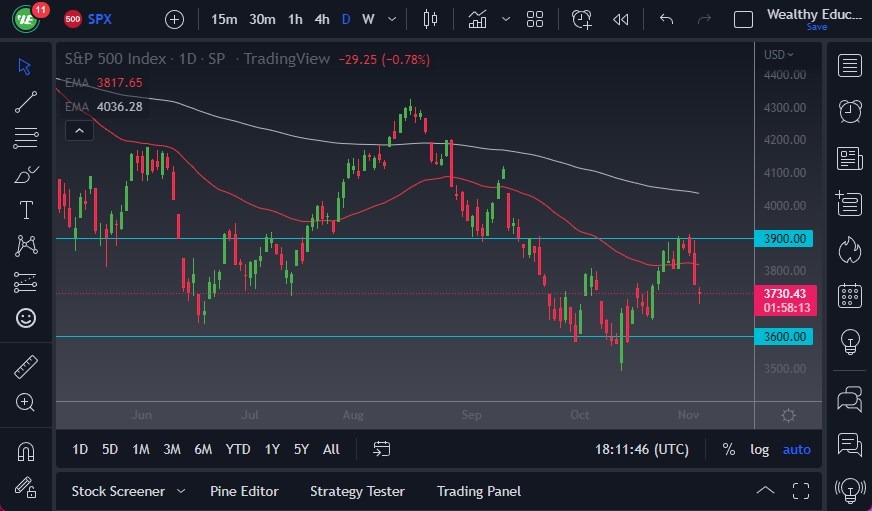Open the candlestick chart type selector
This screenshot has height=511, width=872.
[431, 19]
